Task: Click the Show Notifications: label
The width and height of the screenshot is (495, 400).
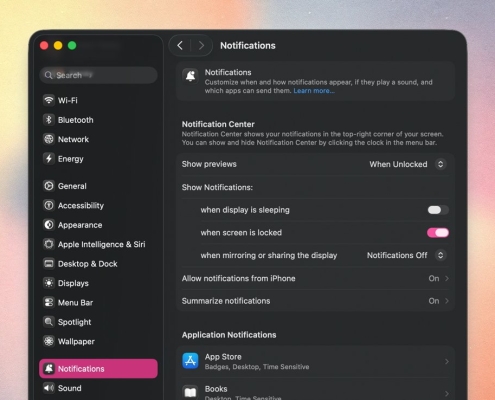Action: (x=217, y=187)
